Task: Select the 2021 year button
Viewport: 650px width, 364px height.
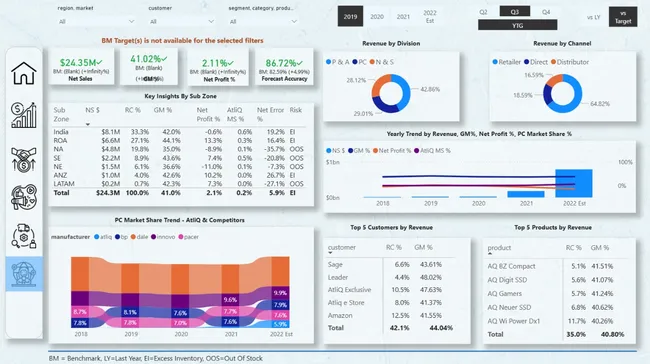Action: click(403, 17)
